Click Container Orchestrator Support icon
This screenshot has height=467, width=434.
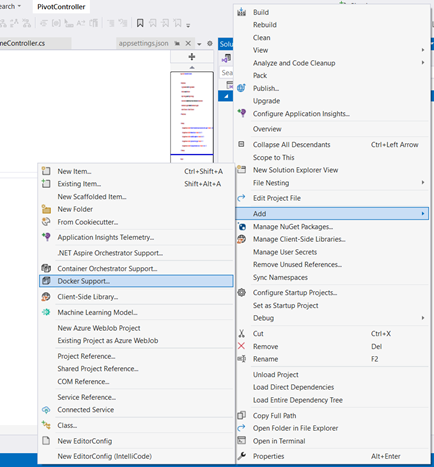[x=46, y=268]
